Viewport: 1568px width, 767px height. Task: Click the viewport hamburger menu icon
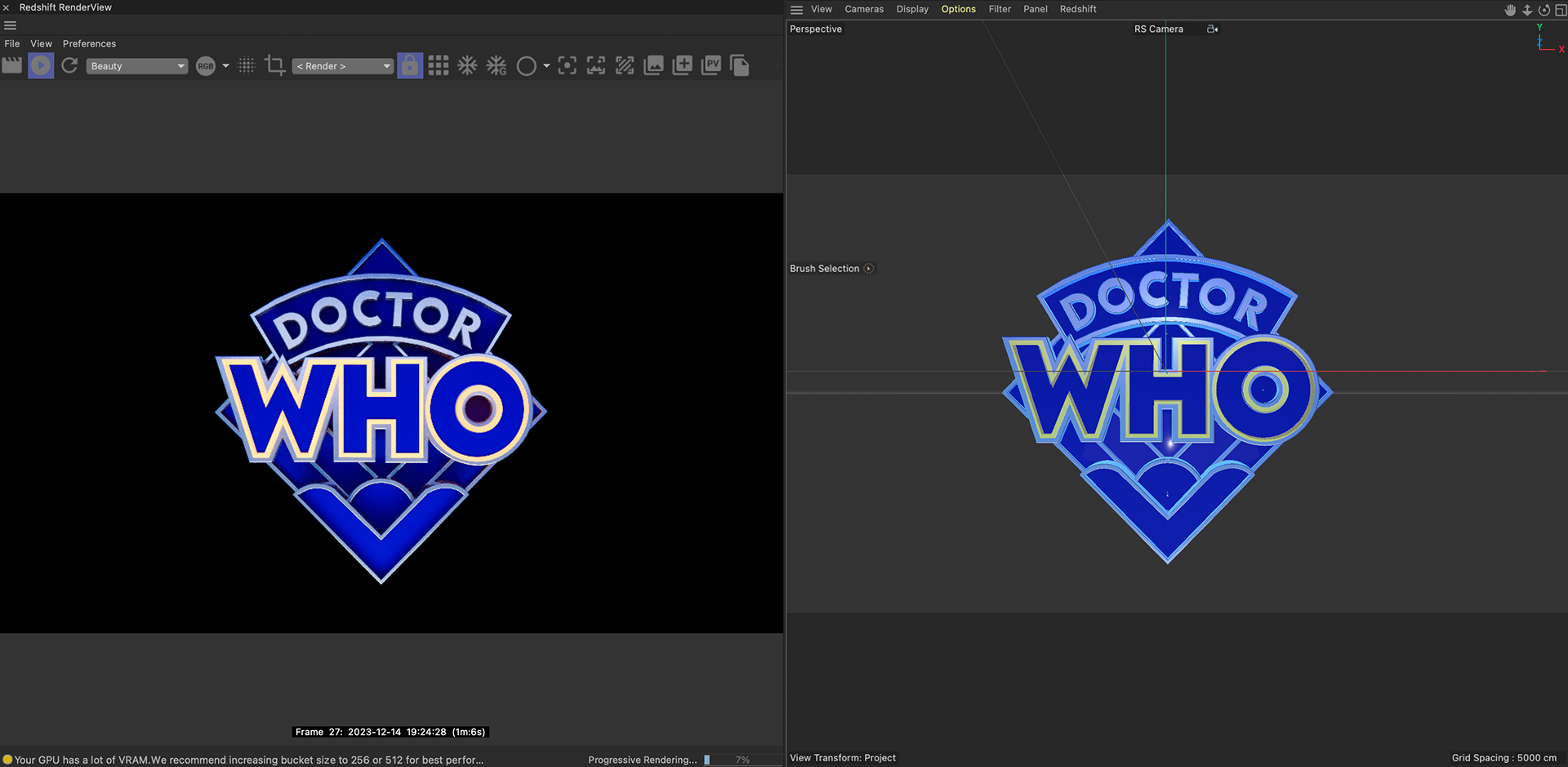coord(797,10)
